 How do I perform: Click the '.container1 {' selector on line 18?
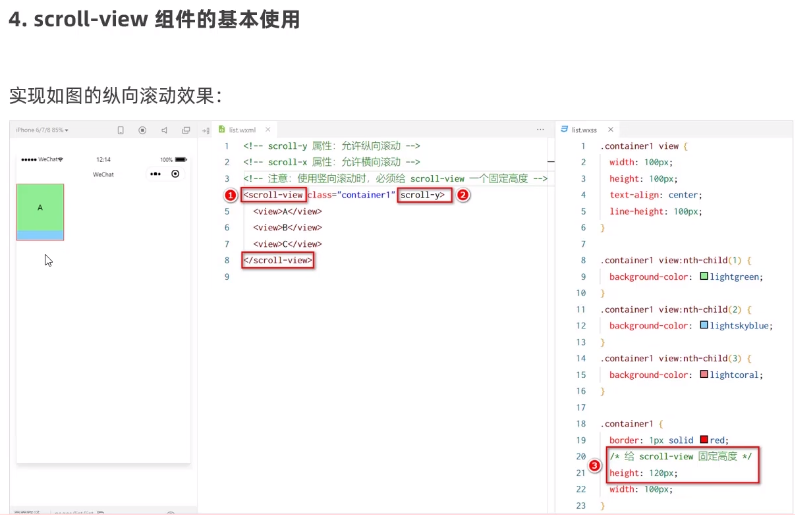click(x=632, y=424)
